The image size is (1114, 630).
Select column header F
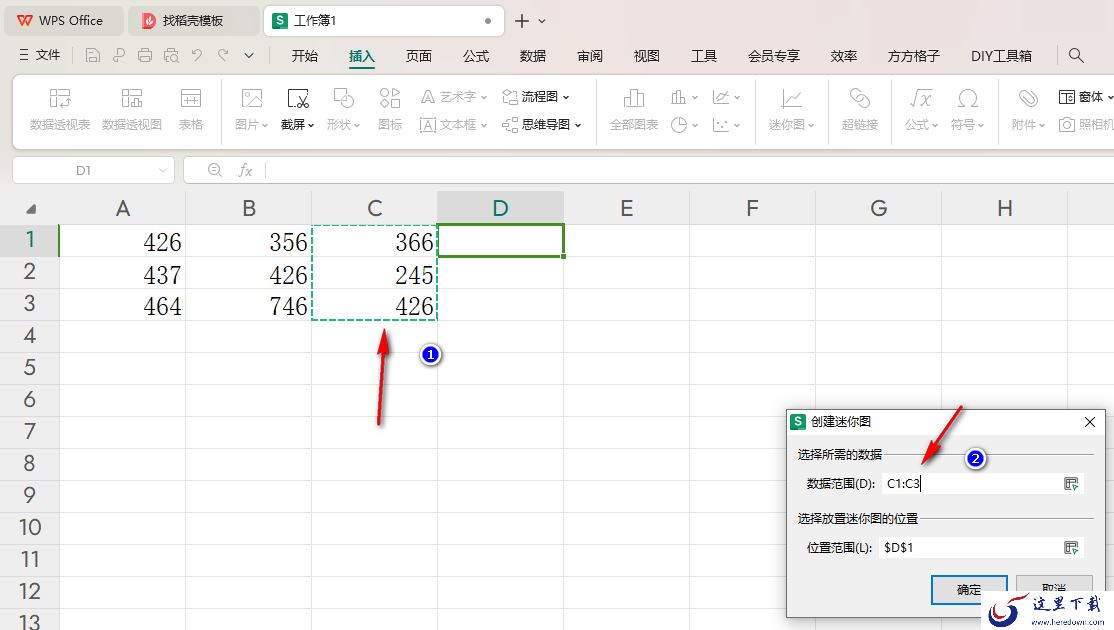(x=752, y=208)
